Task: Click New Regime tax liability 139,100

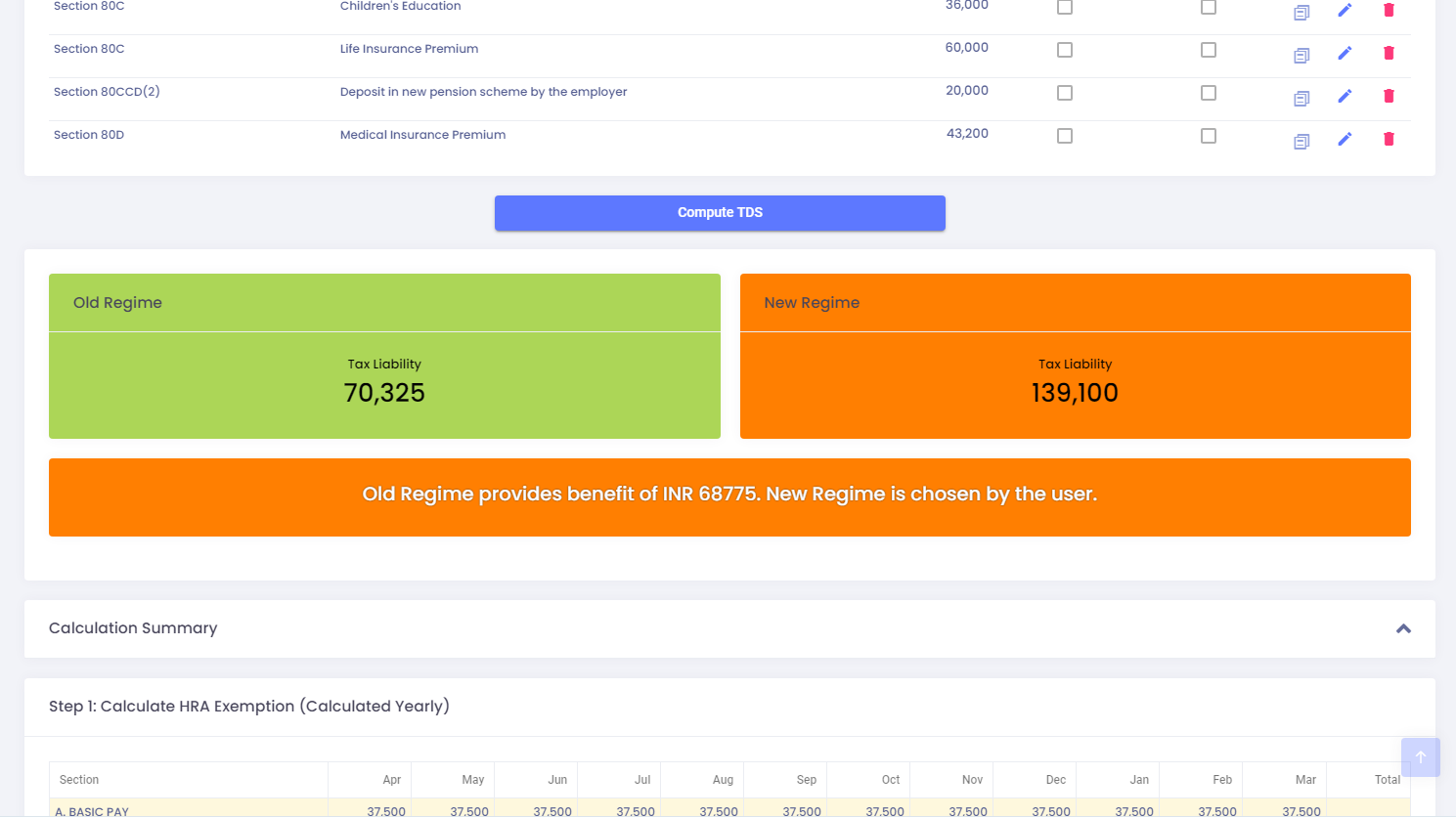Action: 1075,393
